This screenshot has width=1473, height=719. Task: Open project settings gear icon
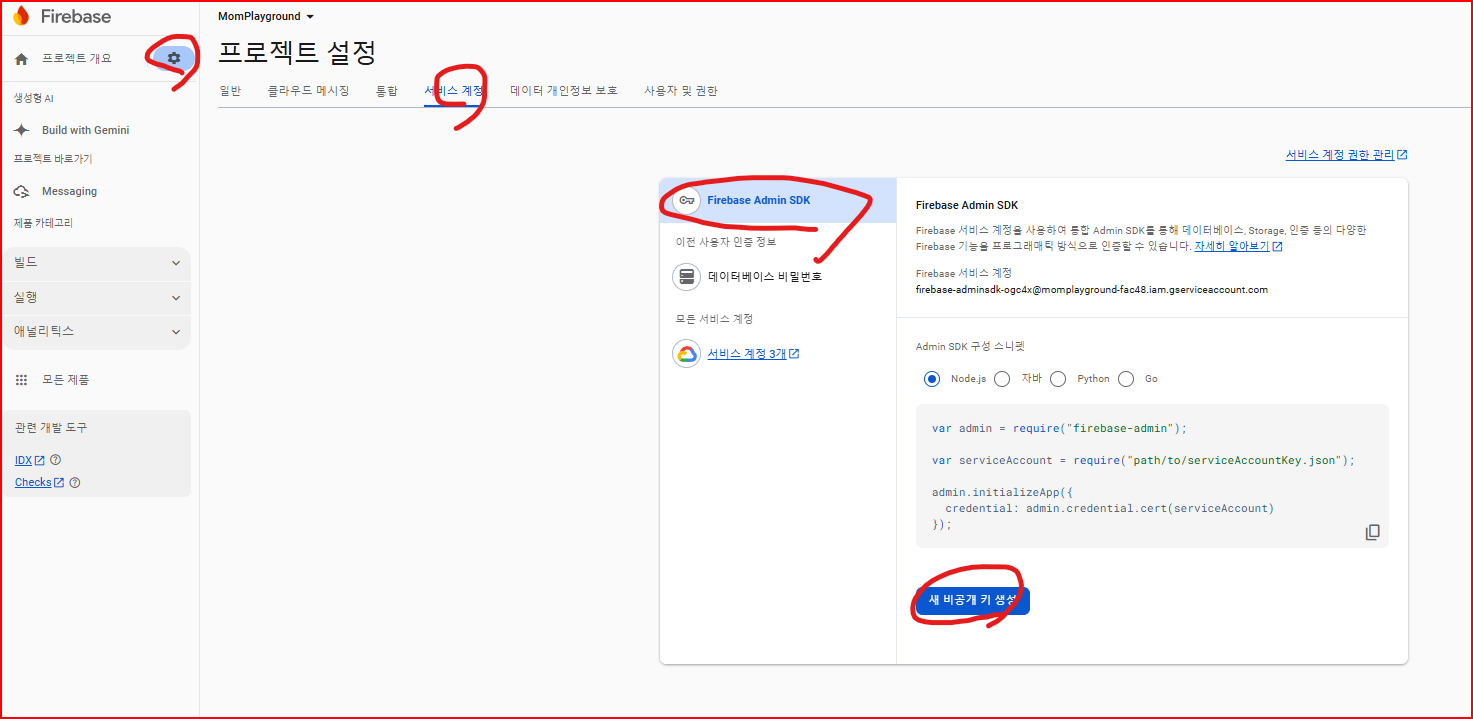[x=174, y=59]
